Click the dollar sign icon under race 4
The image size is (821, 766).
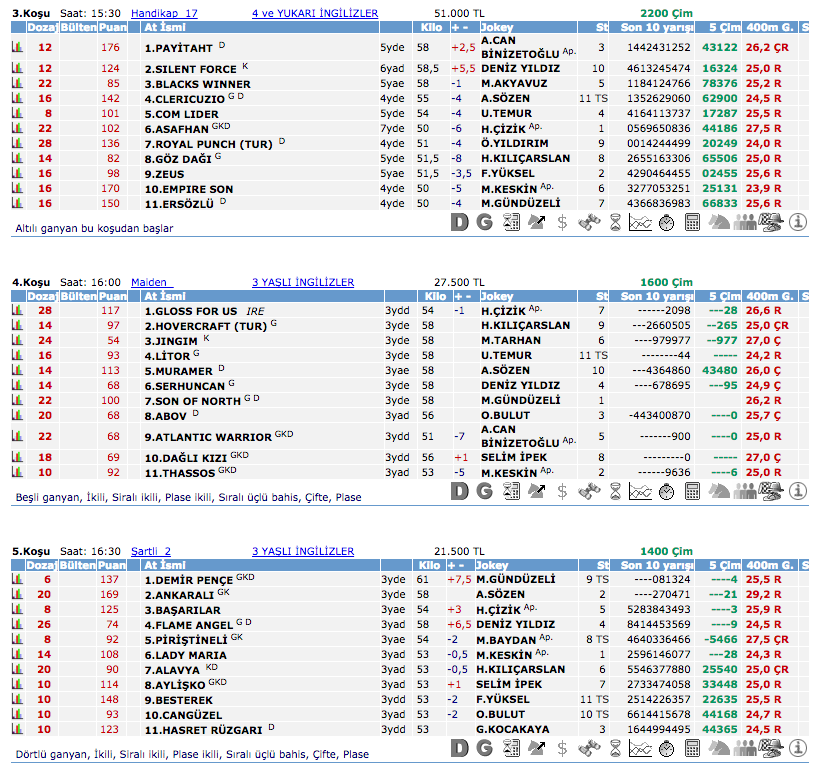coord(562,492)
